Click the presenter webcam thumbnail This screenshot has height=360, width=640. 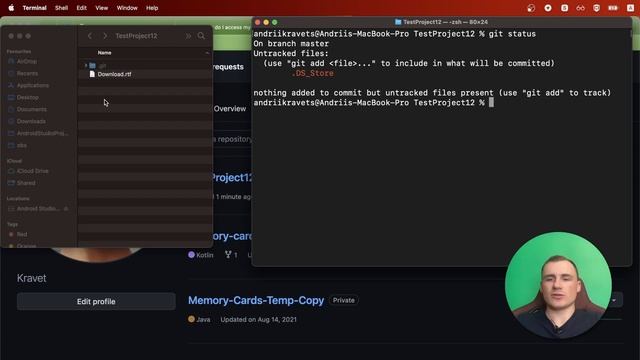click(558, 285)
